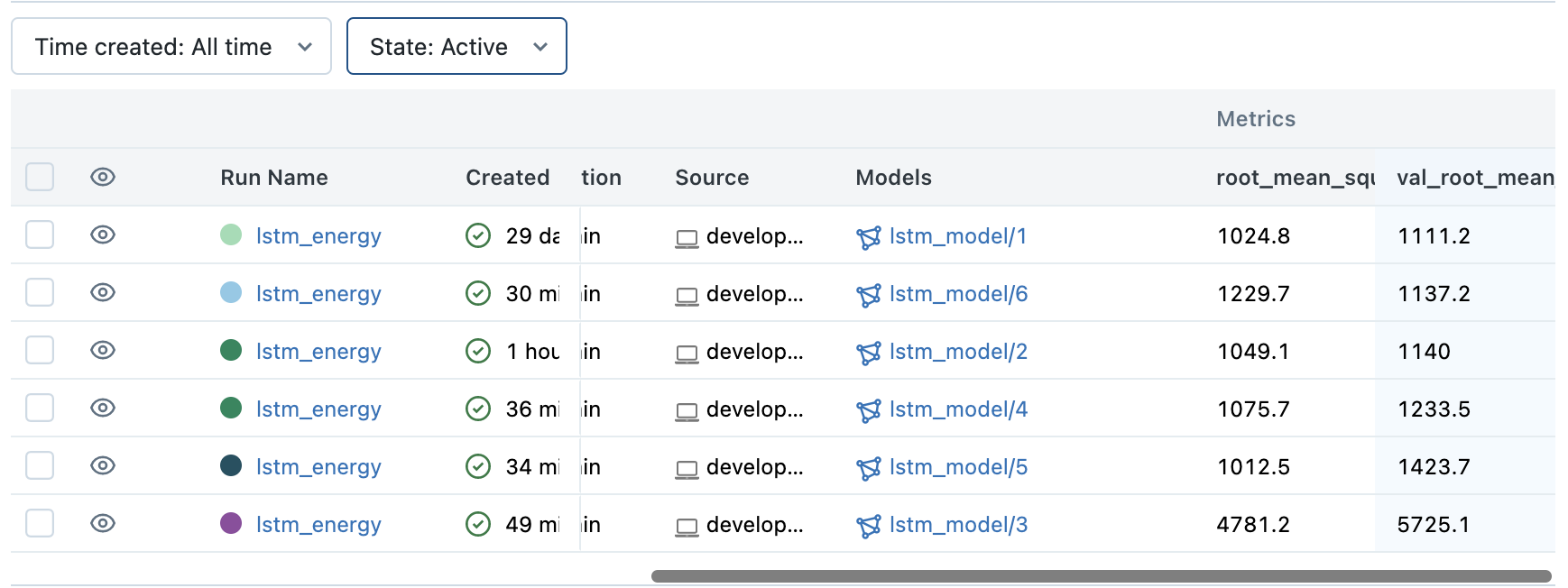Hide the purple lstm_energy run via eye

tap(103, 523)
